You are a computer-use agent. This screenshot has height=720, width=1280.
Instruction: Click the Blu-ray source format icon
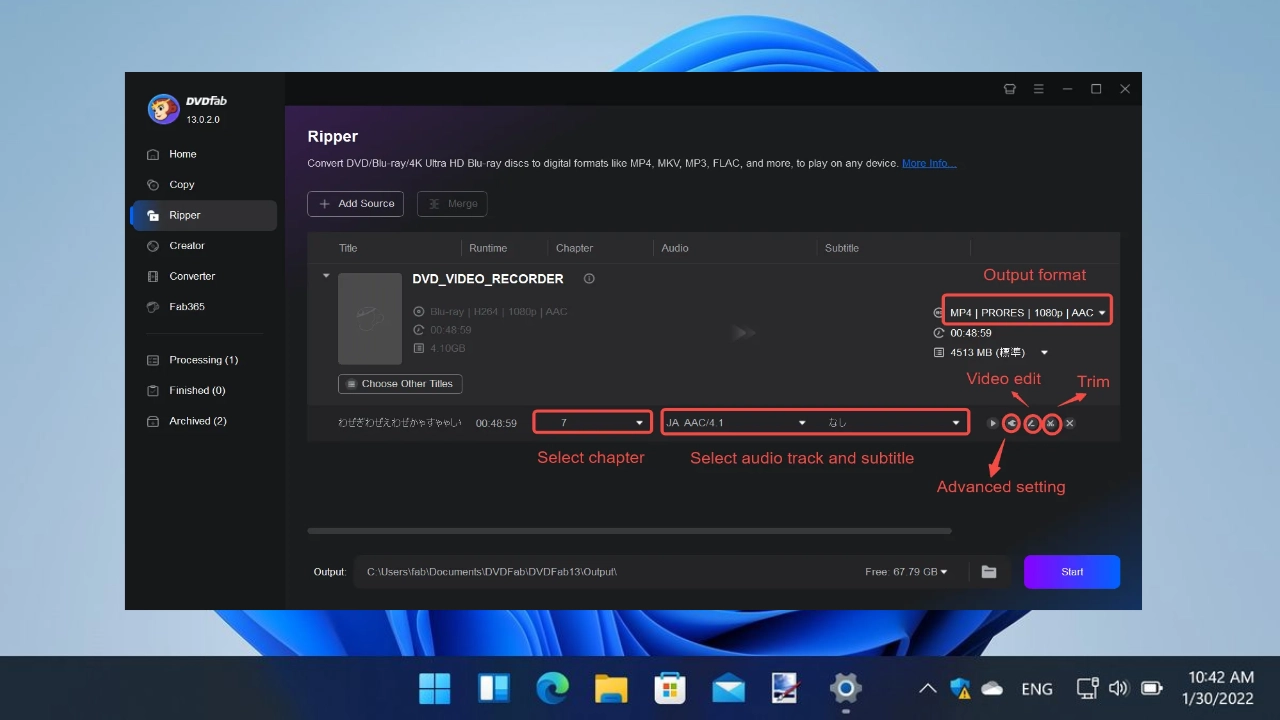tap(419, 312)
